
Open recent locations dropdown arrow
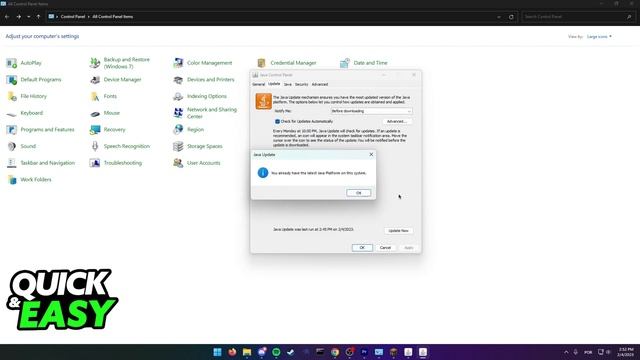coord(29,17)
